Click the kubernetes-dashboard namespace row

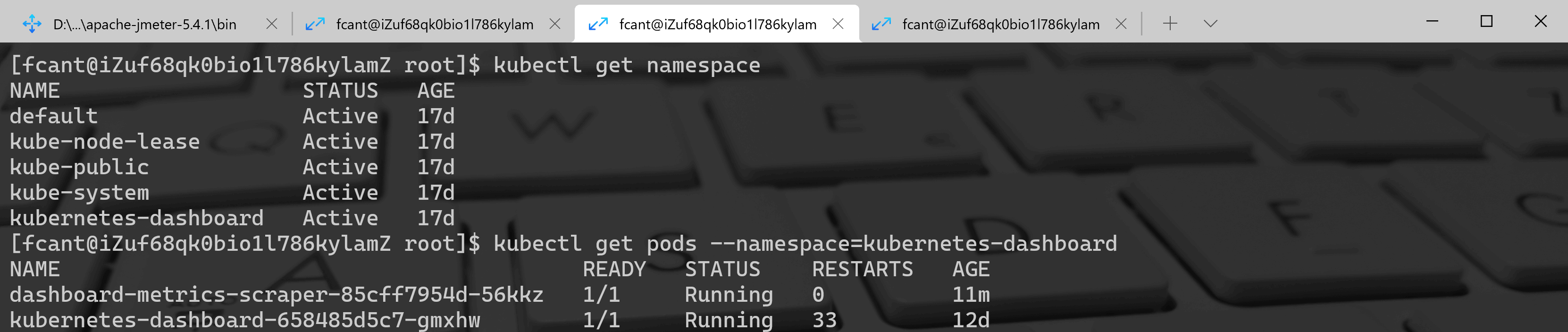click(136, 218)
